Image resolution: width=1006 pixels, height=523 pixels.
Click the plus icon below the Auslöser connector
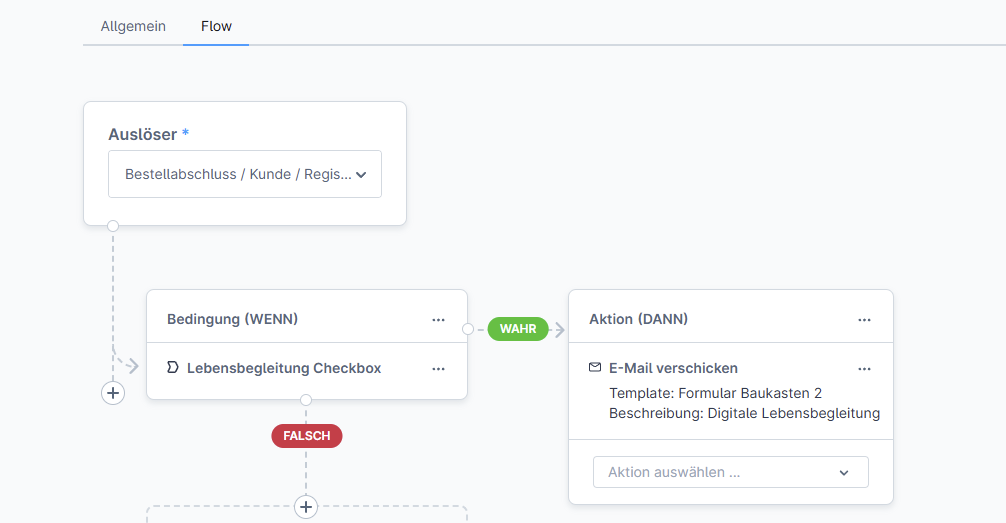113,393
